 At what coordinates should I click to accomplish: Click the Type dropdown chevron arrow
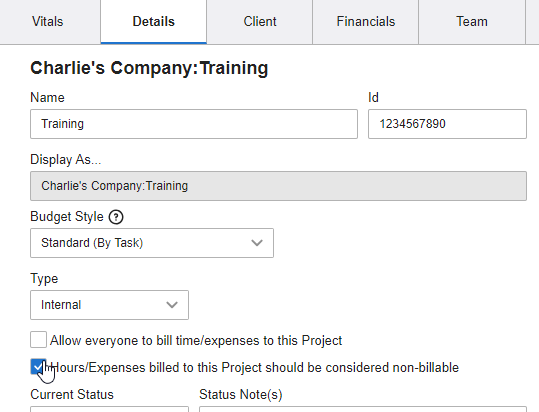[172, 305]
